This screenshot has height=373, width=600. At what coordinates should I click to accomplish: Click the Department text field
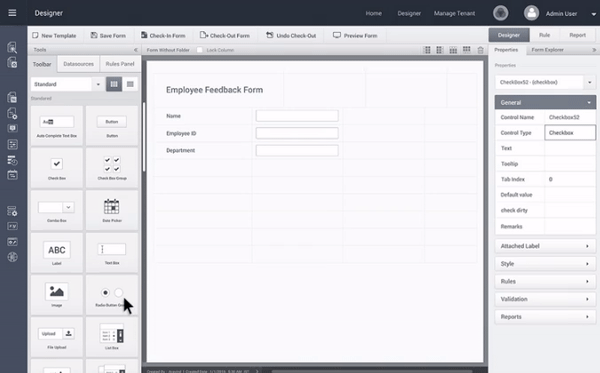pos(297,150)
